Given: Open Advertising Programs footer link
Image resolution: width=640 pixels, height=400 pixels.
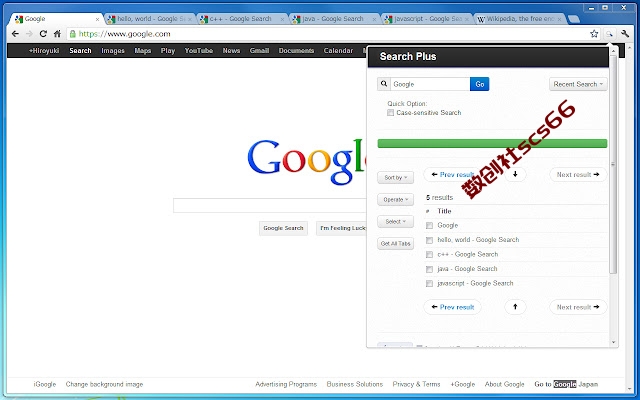Looking at the screenshot, I should click(286, 384).
